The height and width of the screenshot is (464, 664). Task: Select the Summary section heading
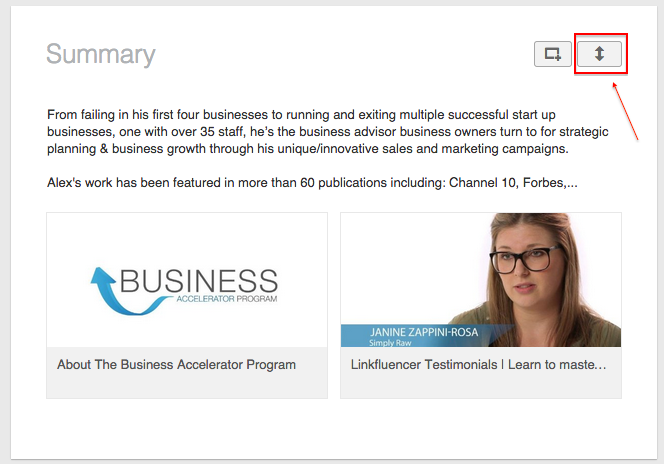[101, 54]
